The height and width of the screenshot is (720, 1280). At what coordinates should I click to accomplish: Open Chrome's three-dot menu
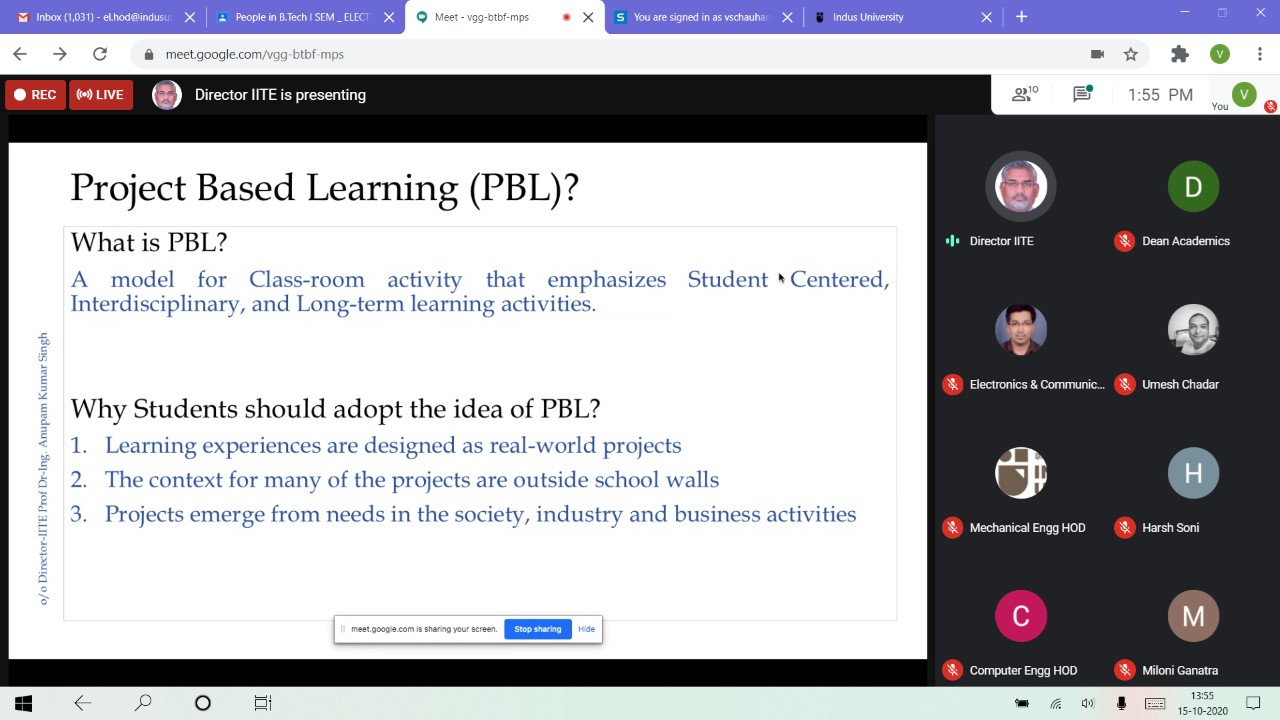(1259, 54)
